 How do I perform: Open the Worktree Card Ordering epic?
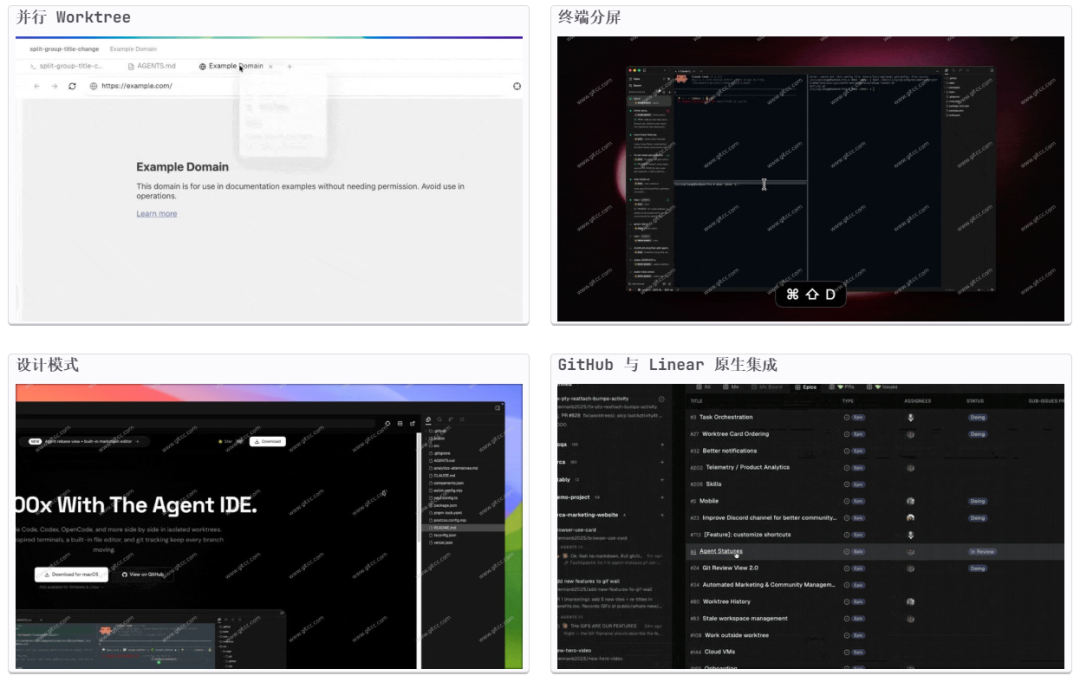pos(735,434)
